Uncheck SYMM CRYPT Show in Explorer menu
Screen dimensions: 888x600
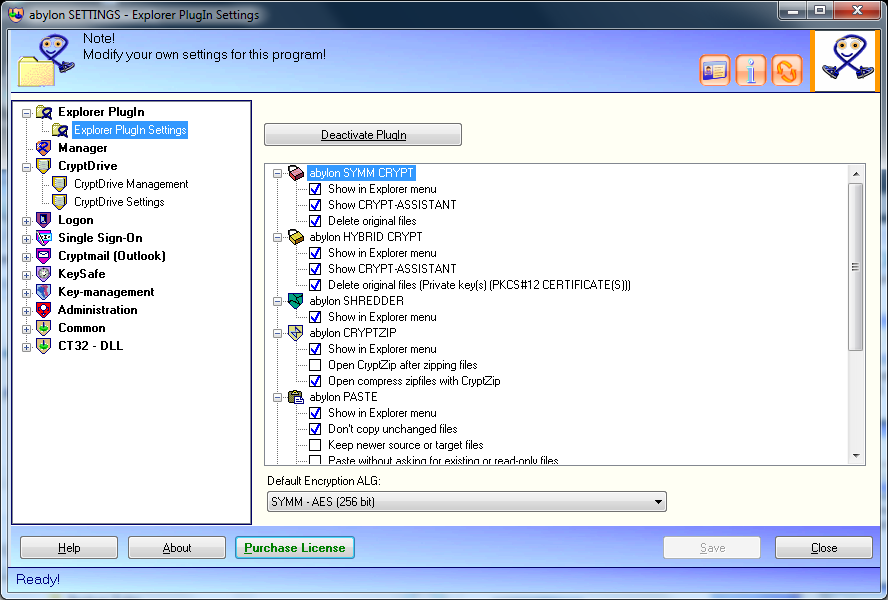[x=315, y=189]
